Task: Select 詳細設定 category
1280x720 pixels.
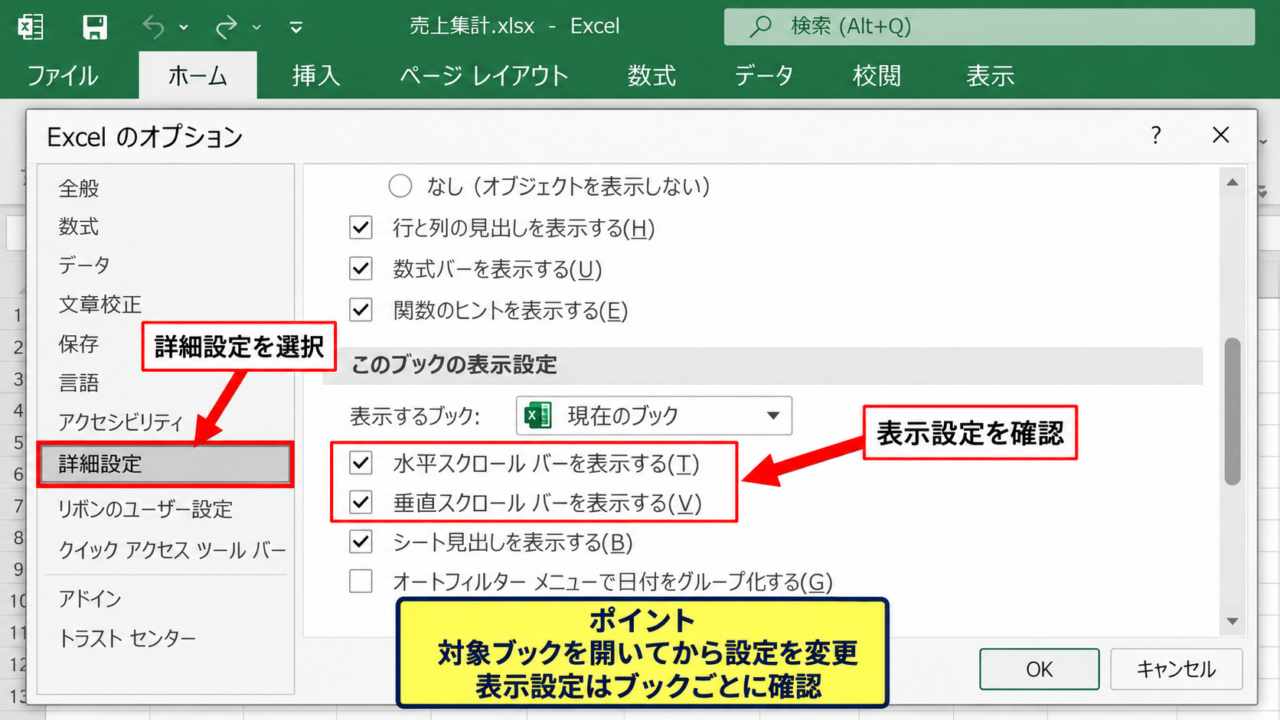Action: coord(166,465)
